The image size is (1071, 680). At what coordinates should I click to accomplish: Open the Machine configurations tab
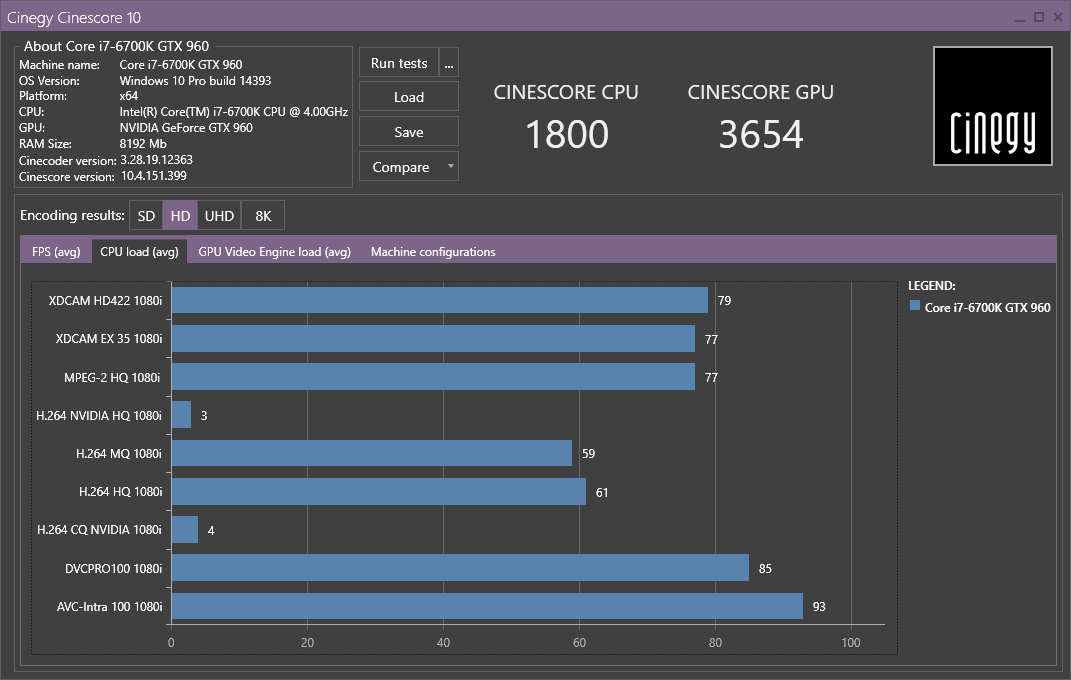coord(433,251)
